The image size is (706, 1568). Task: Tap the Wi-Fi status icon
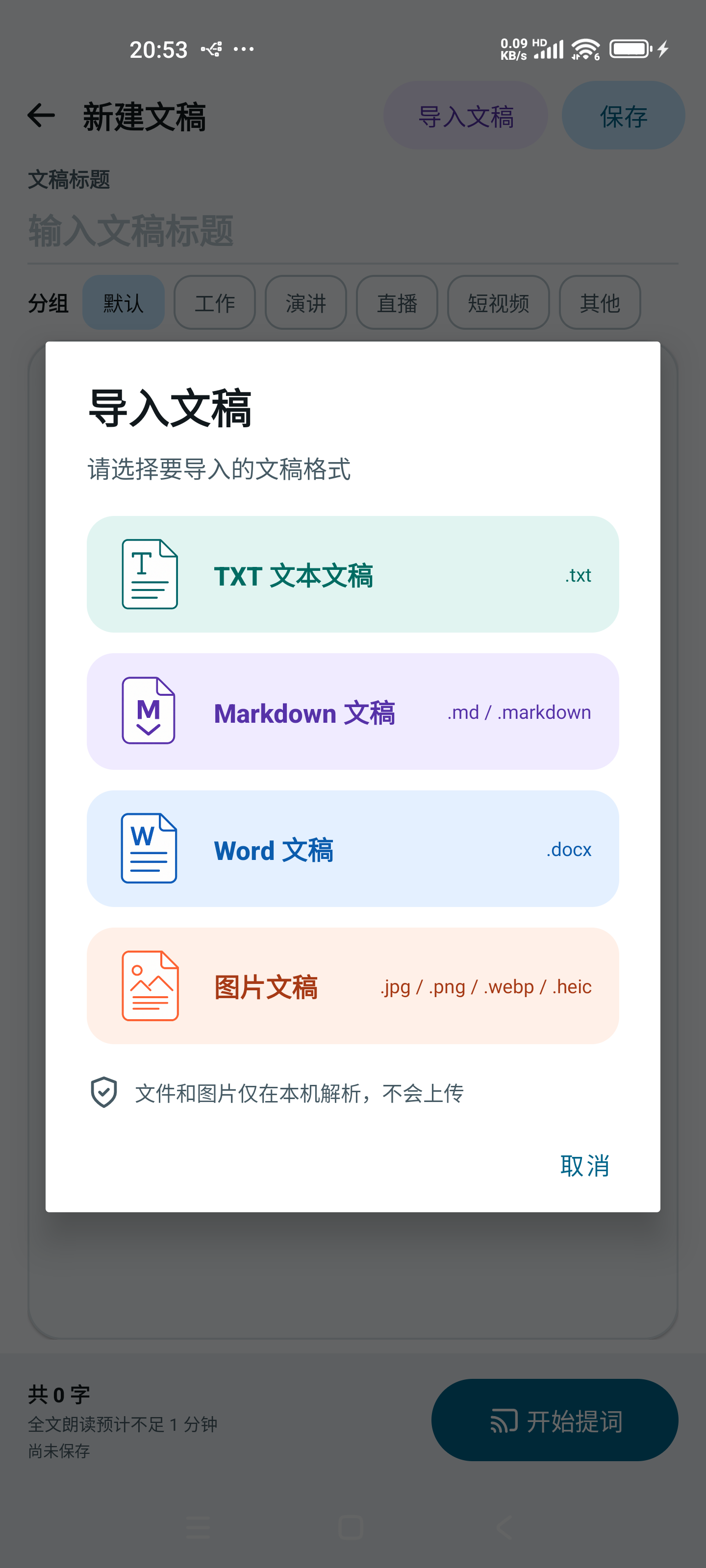click(585, 49)
